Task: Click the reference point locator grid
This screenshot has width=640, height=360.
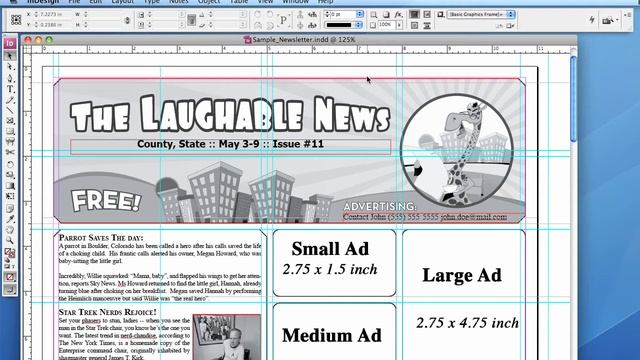Action: click(16, 20)
